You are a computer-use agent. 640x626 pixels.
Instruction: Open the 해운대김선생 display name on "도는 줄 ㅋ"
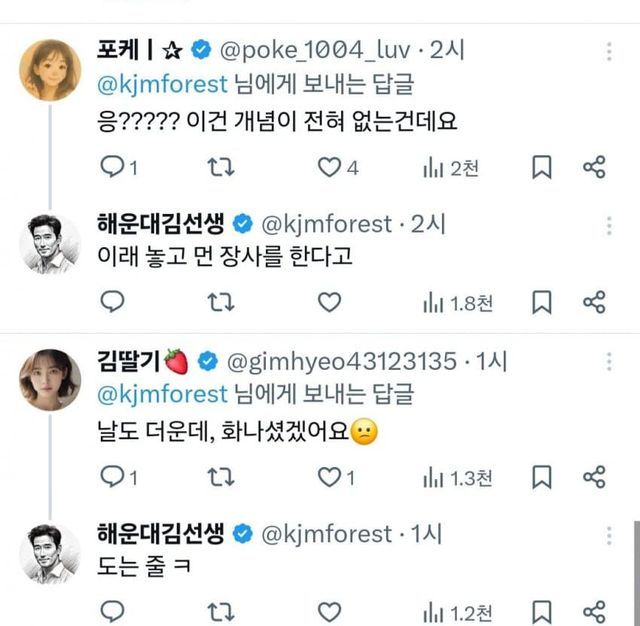point(160,534)
